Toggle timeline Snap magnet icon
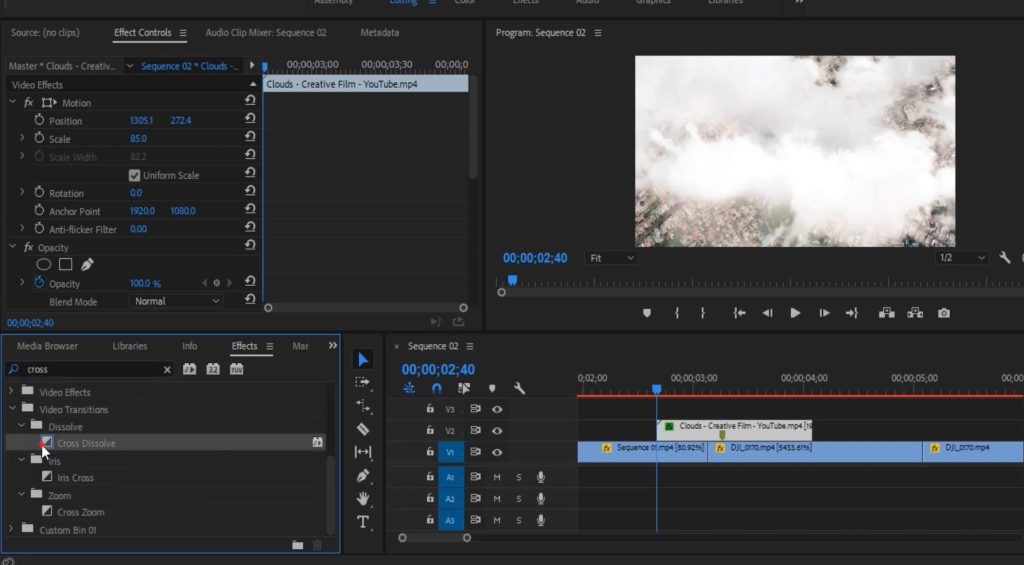Screen dimensions: 1024x565 (x=436, y=388)
